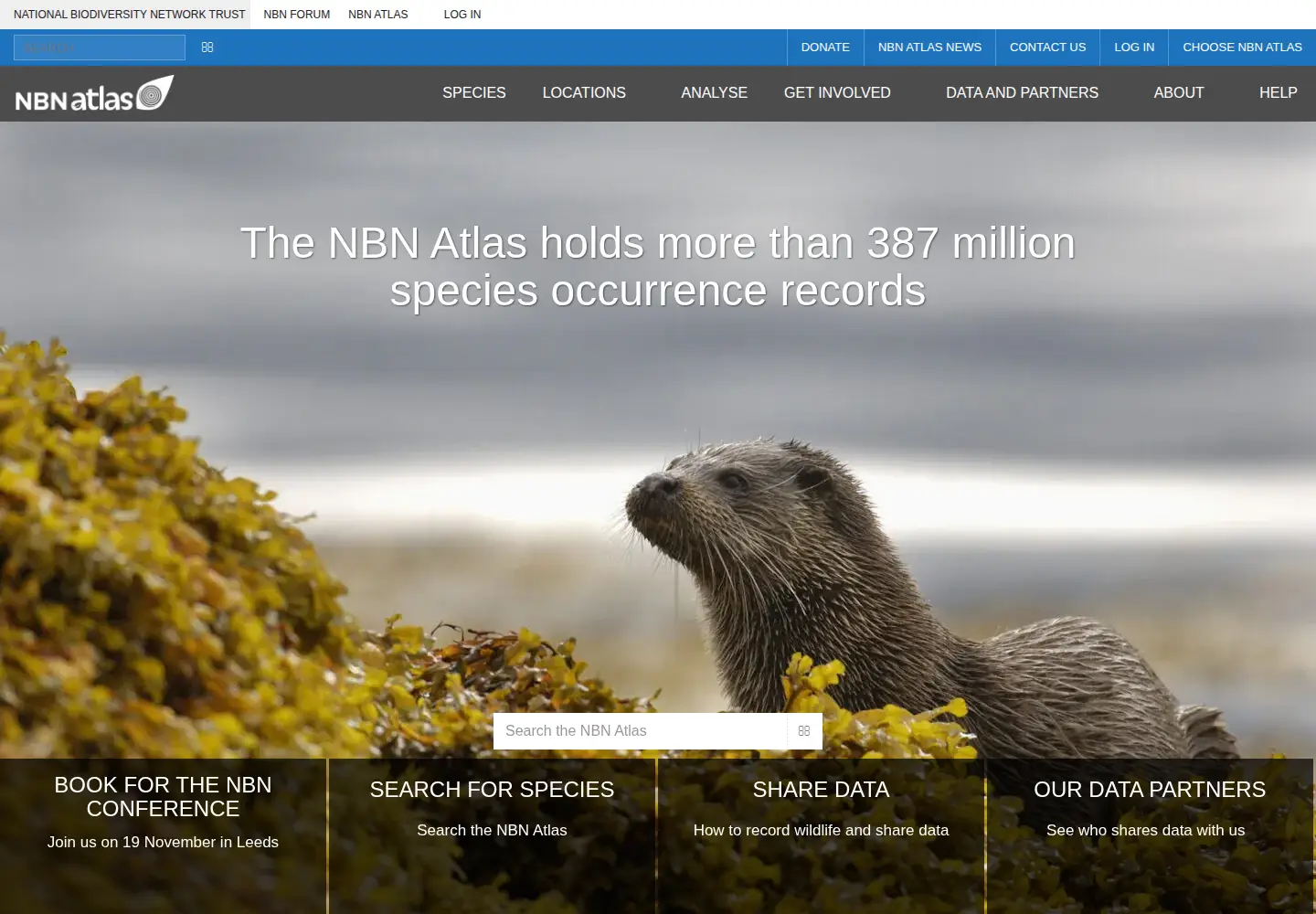The image size is (1316, 914).
Task: Open National Biodiversity Network Trust link
Action: tap(129, 15)
